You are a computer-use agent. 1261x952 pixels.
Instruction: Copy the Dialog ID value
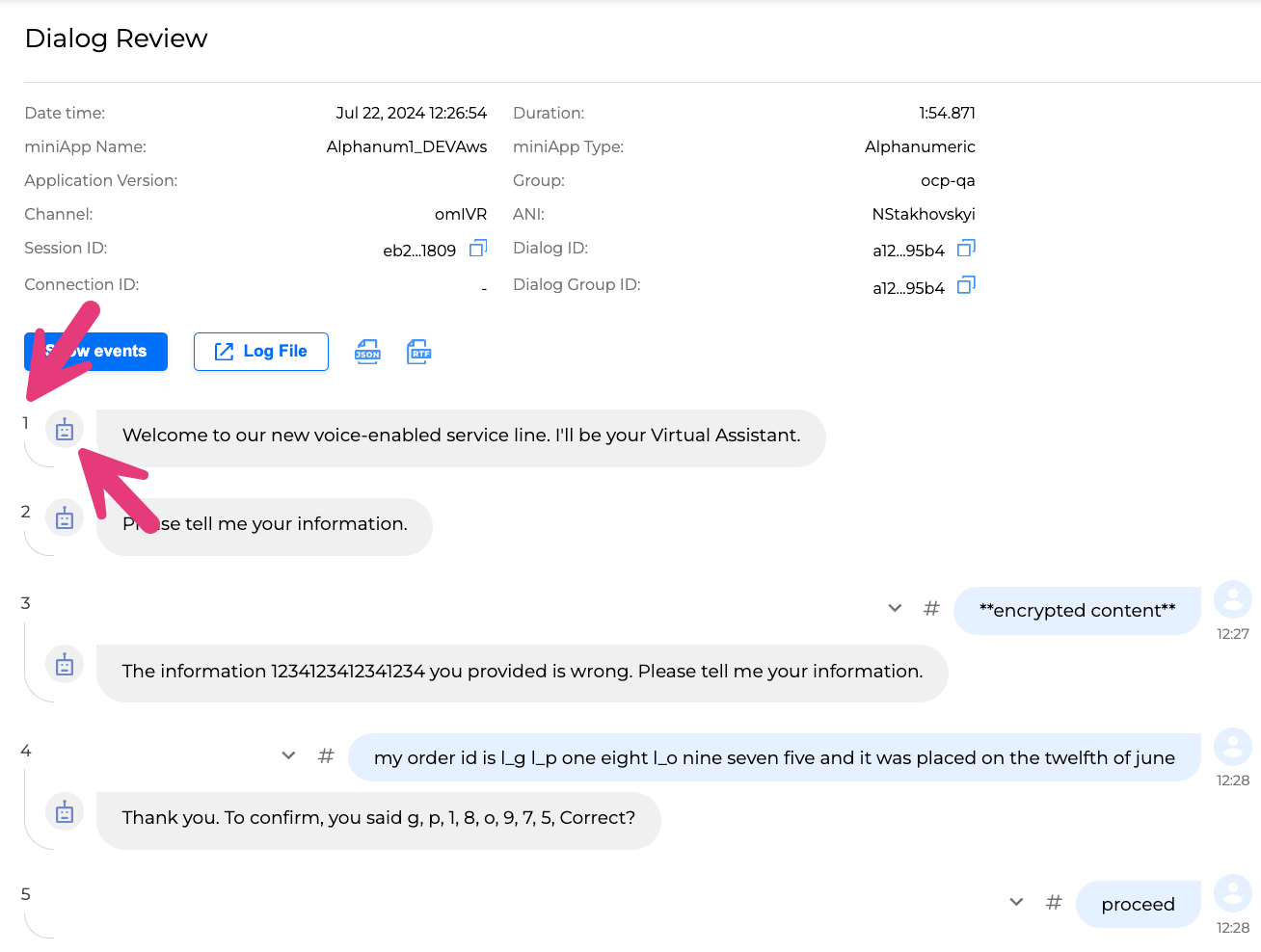[966, 249]
